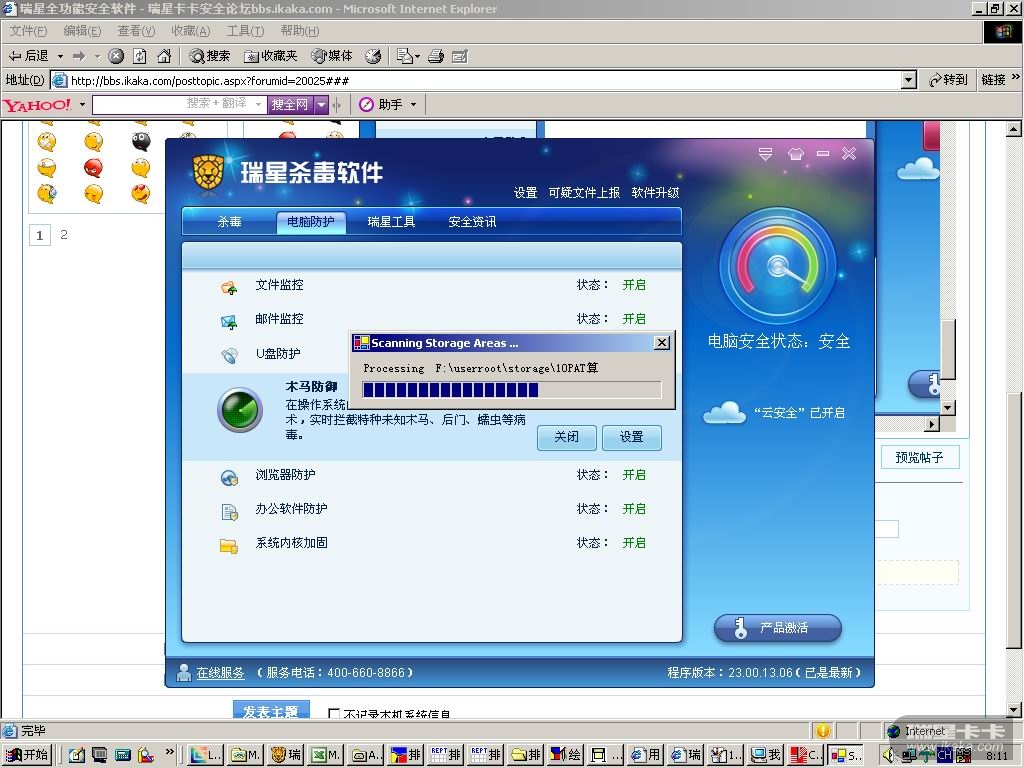Click the Windows 开始 Start button

point(27,755)
